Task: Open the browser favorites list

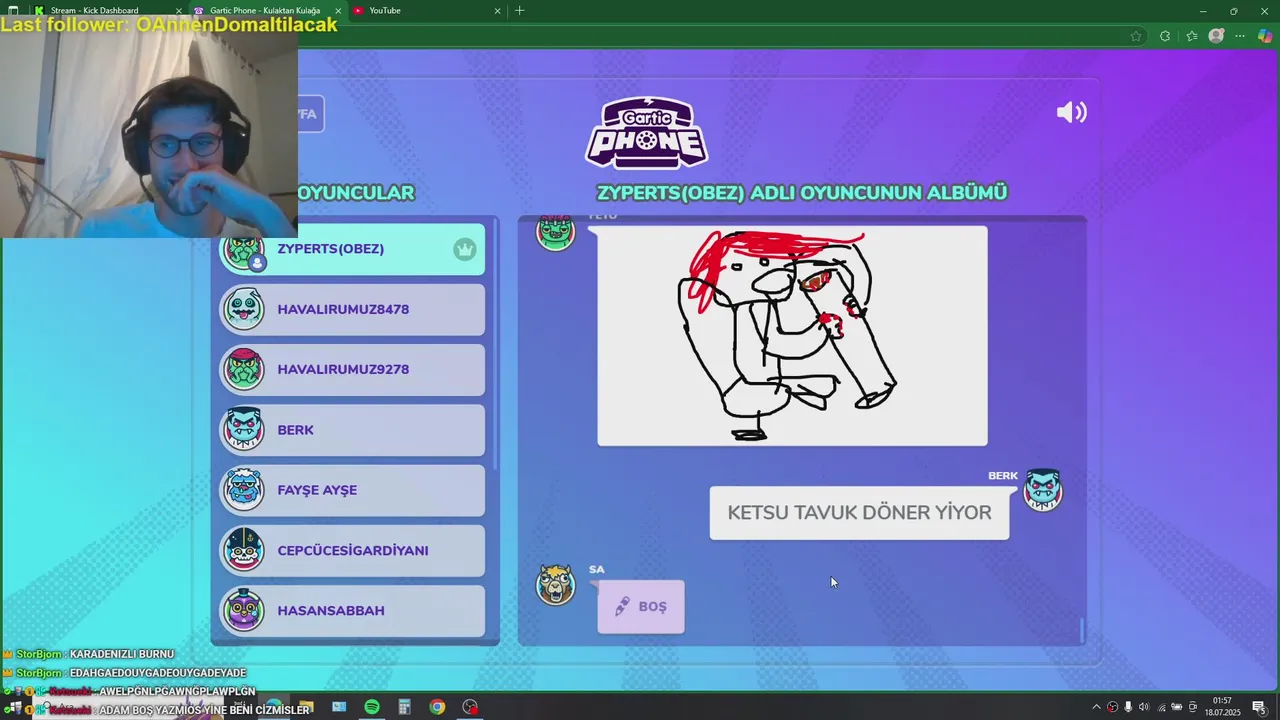Action: (1191, 36)
